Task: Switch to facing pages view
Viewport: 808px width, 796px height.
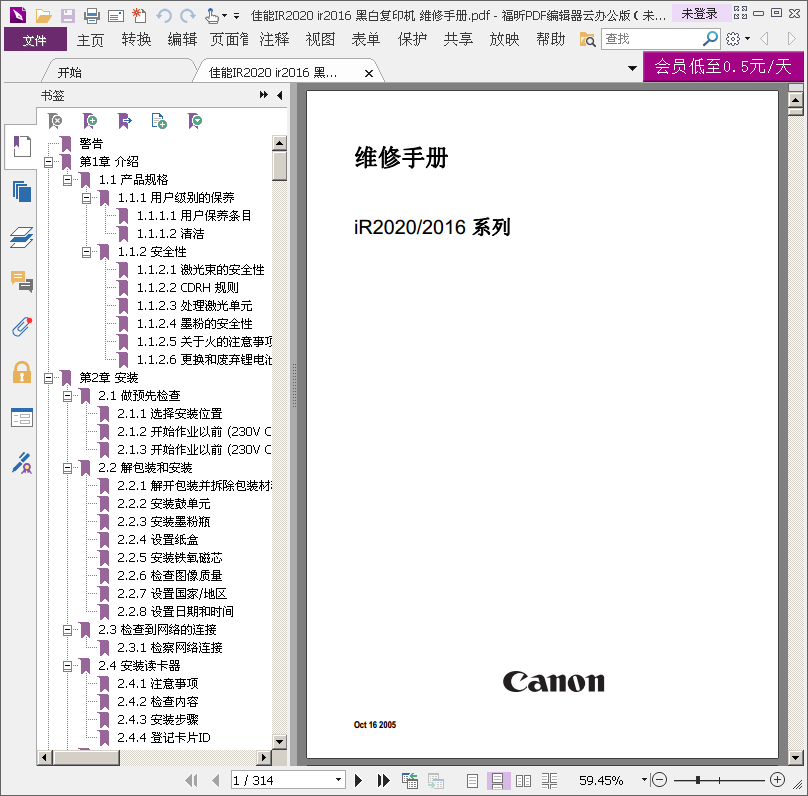Action: 523,781
